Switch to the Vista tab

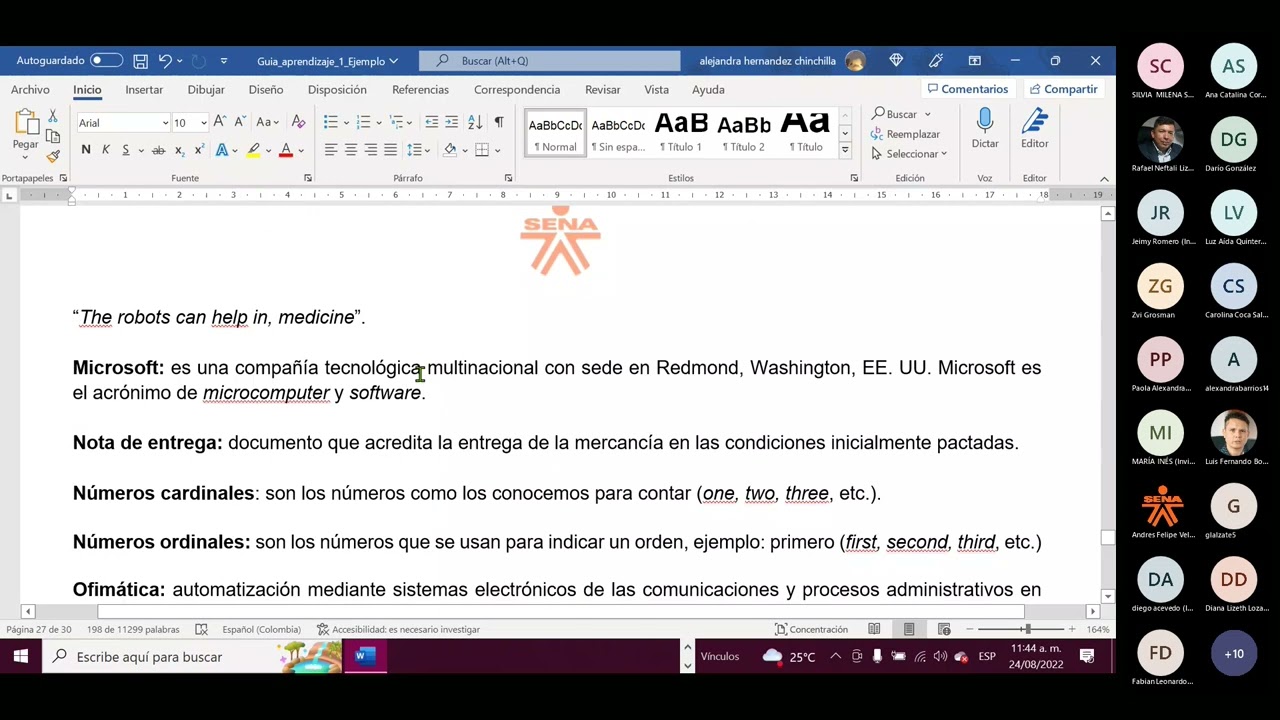click(656, 89)
